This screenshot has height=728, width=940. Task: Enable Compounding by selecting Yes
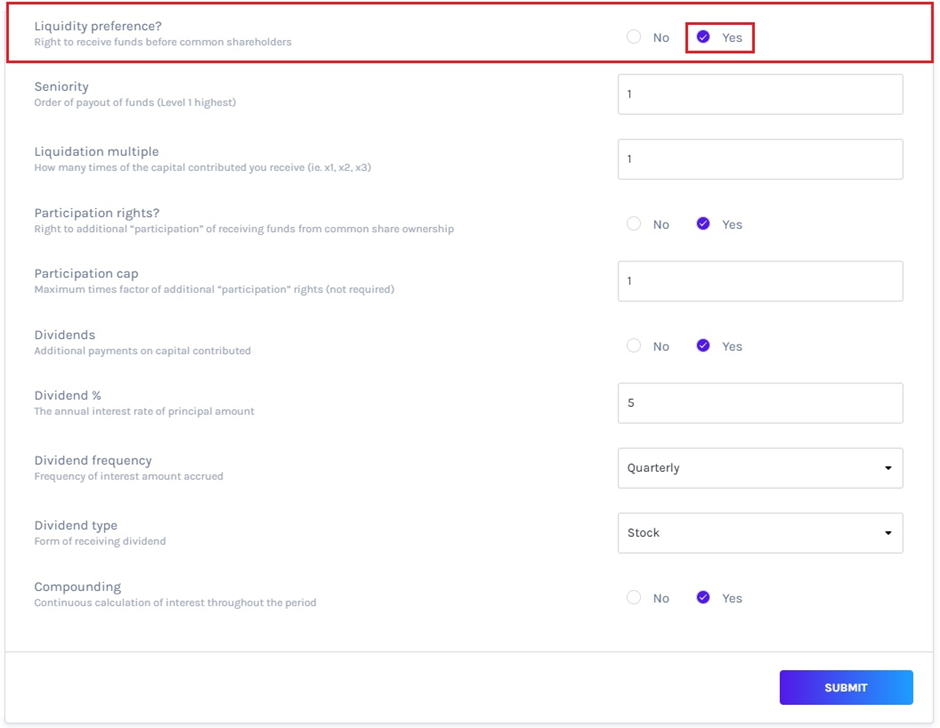[x=704, y=598]
